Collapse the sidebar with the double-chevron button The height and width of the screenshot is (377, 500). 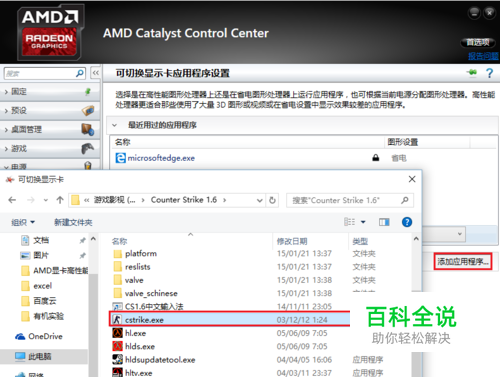pos(96,73)
